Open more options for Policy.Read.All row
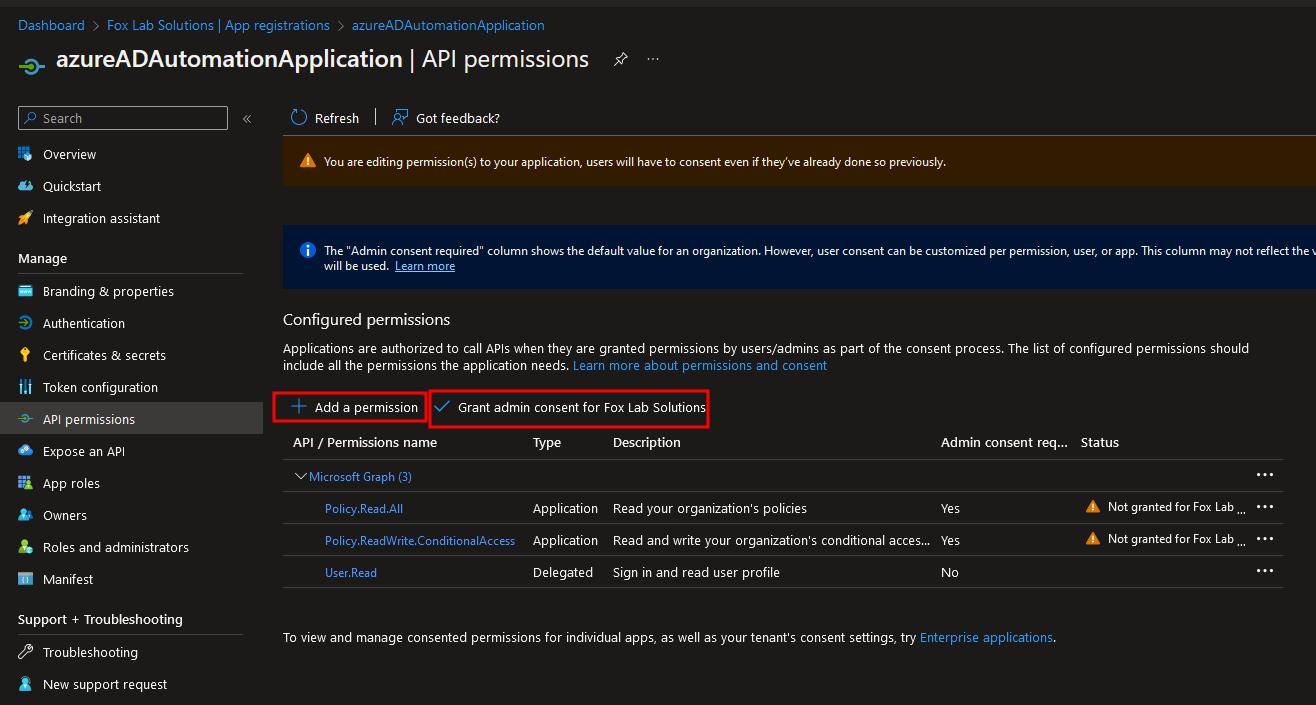Viewport: 1316px width, 705px height. click(x=1264, y=507)
